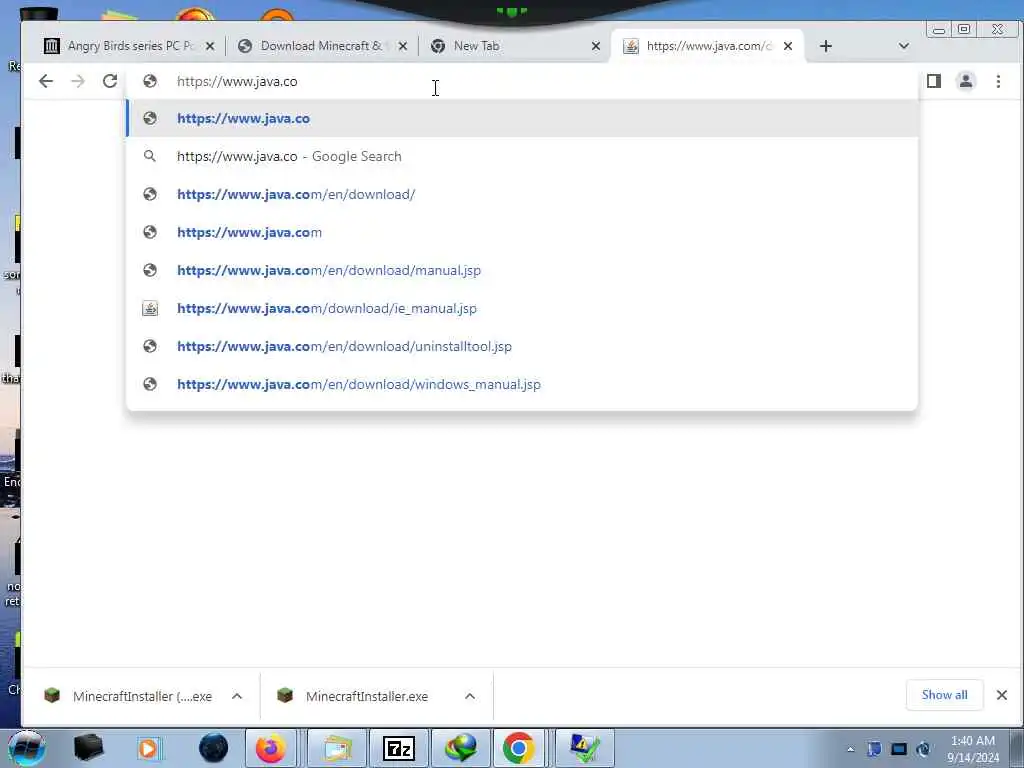Viewport: 1024px width, 768px height.
Task: Open the Windows Start menu
Action: click(27, 748)
